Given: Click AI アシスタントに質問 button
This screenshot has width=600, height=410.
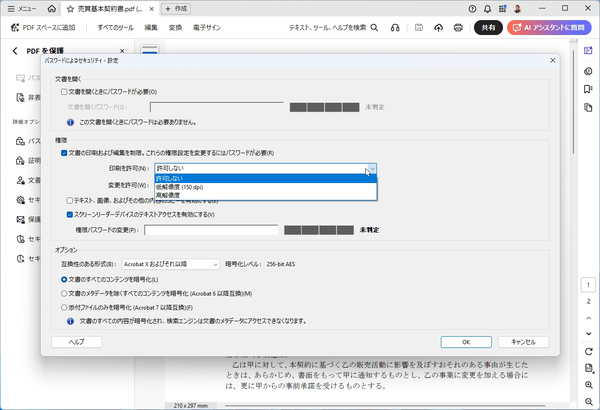Looking at the screenshot, I should 549,28.
